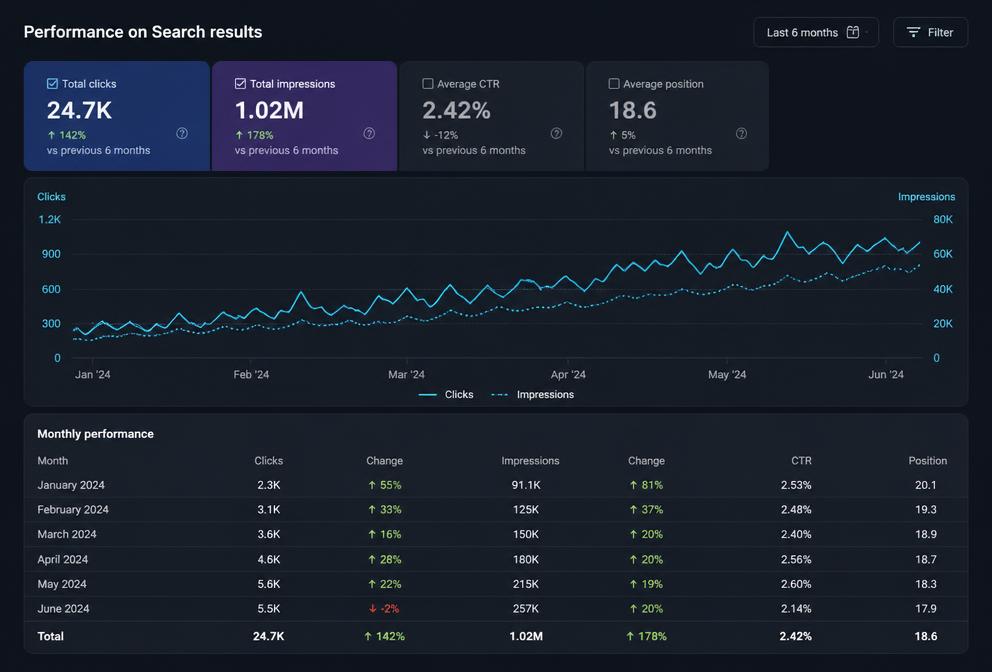This screenshot has height=672, width=992.
Task: Click the Mar '24 axis label
Action: tap(406, 375)
